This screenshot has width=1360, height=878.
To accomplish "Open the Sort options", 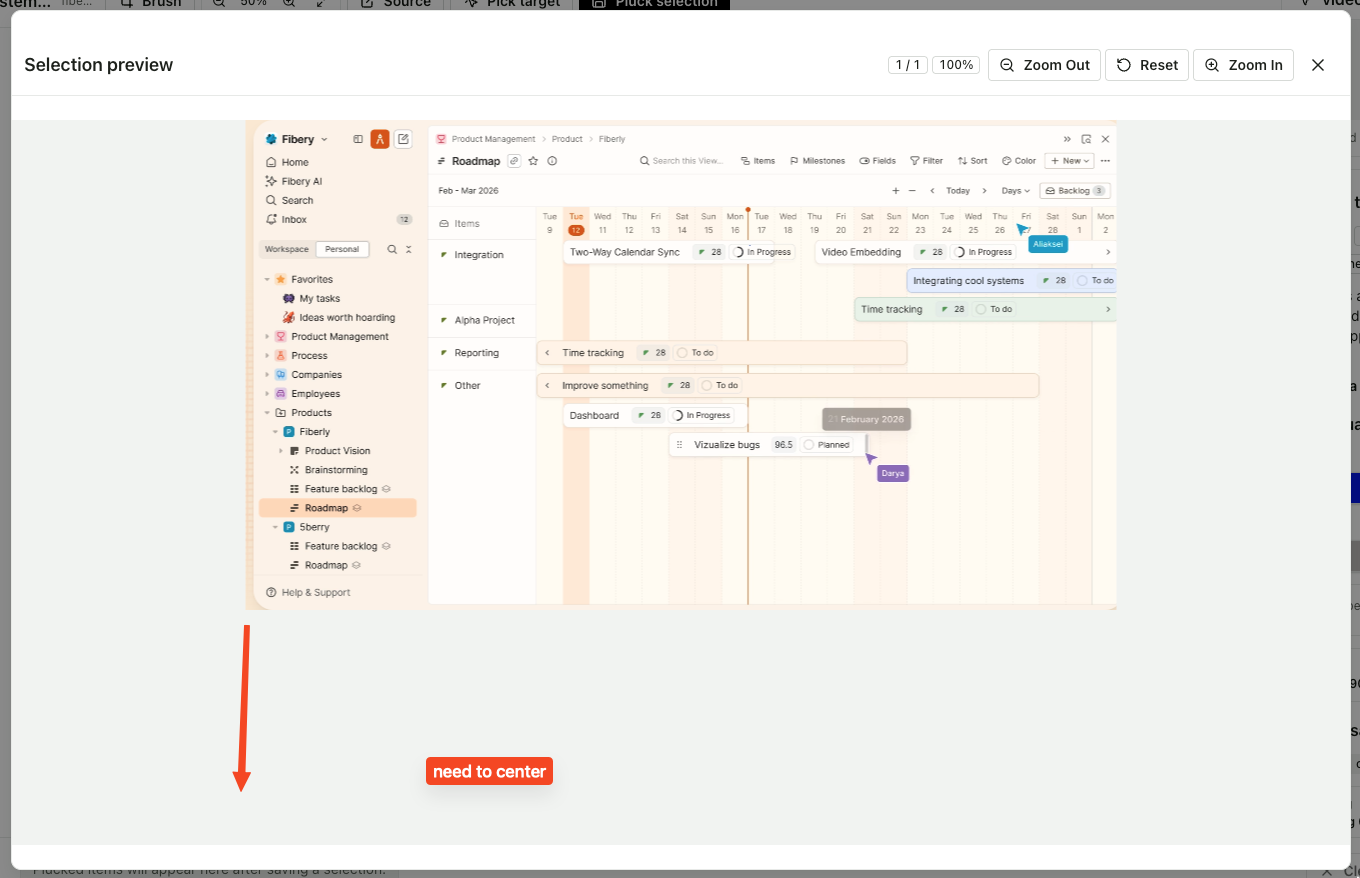I will pos(972,160).
